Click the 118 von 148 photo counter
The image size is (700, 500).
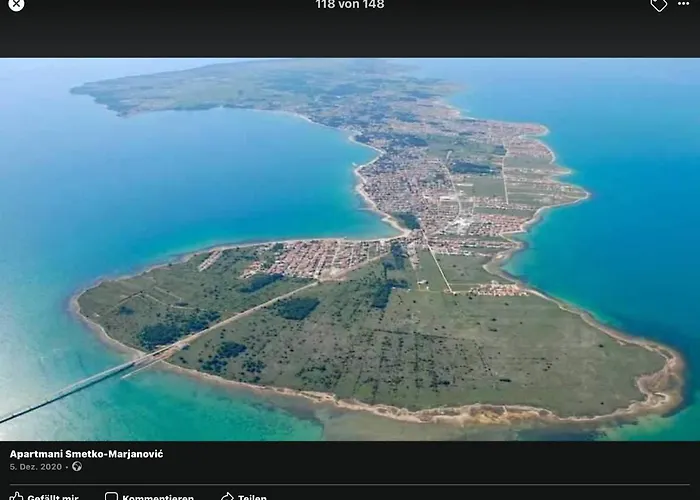[x=349, y=5]
